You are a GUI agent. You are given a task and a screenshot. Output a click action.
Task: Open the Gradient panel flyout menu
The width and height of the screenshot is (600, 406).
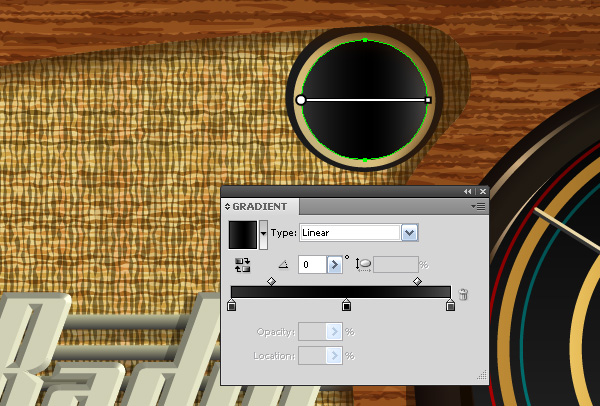[x=479, y=207]
